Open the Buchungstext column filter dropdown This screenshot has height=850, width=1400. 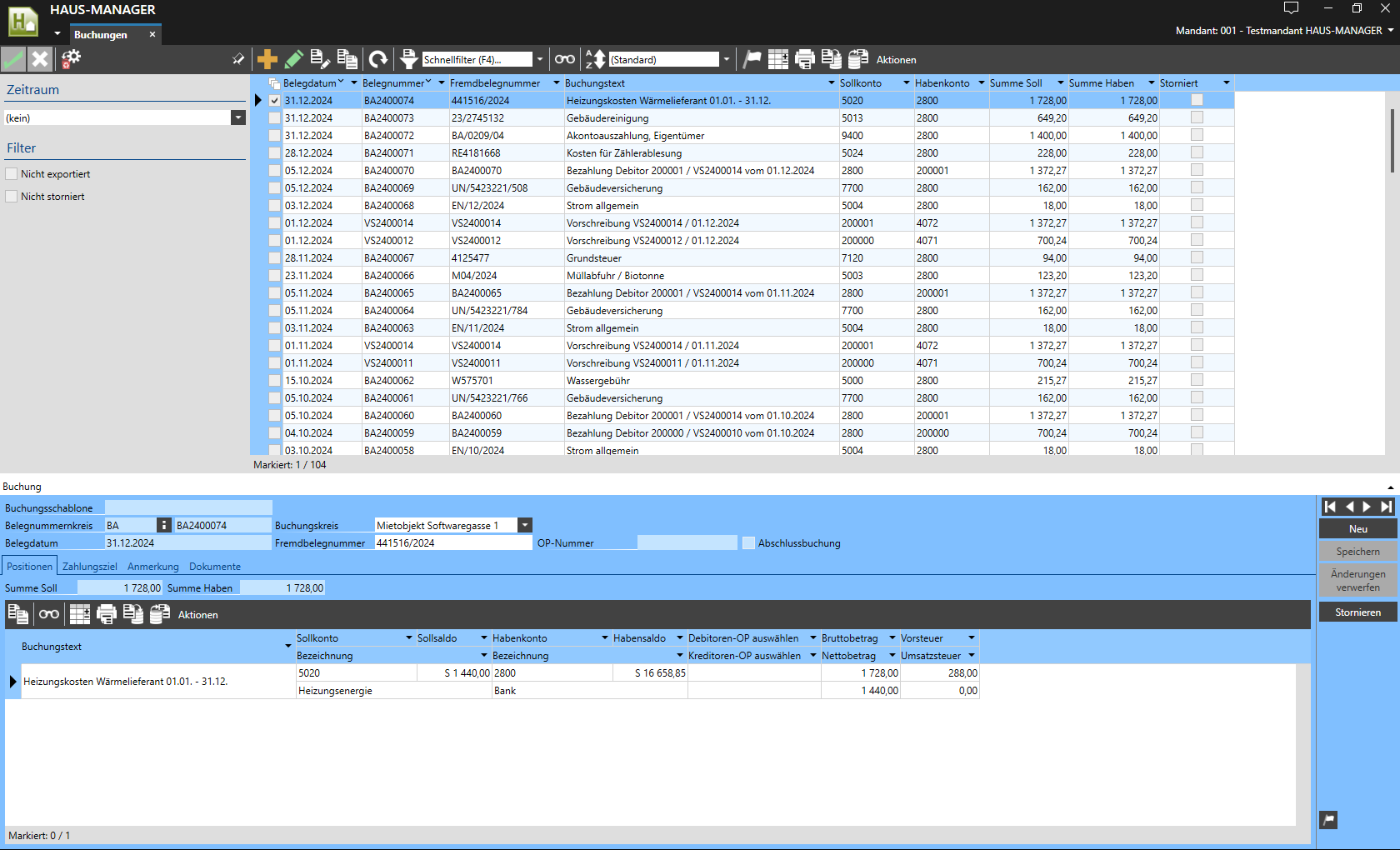coord(831,83)
